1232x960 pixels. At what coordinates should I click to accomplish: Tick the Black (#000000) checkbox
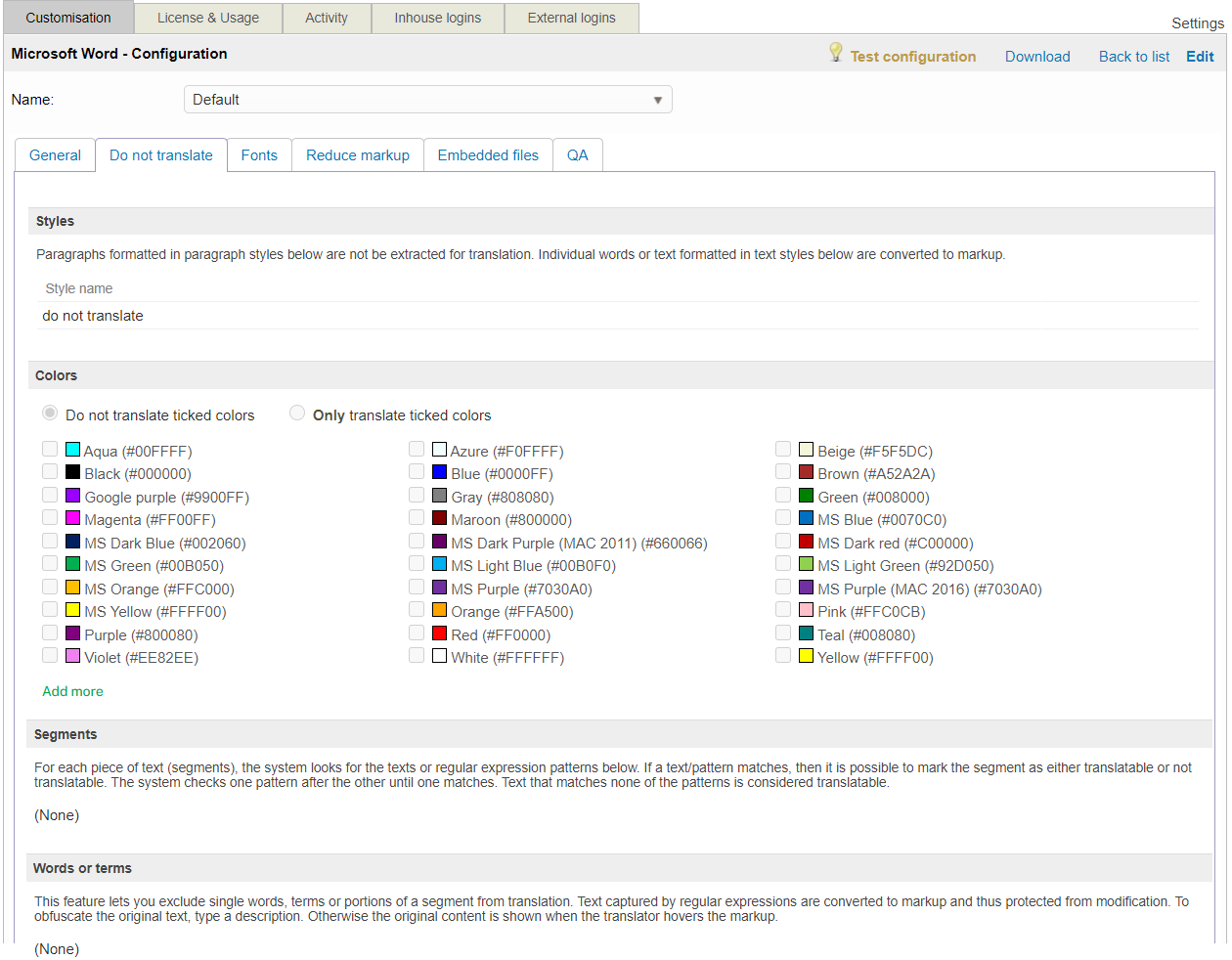click(50, 472)
